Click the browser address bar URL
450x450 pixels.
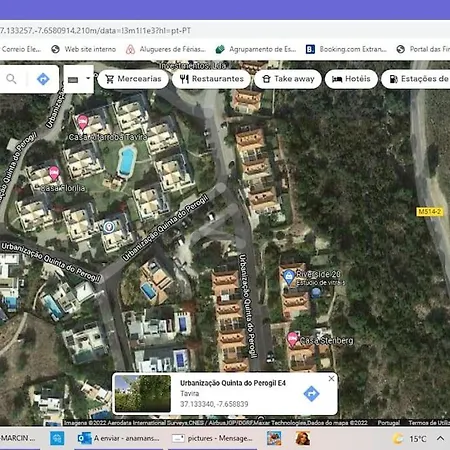[95, 31]
